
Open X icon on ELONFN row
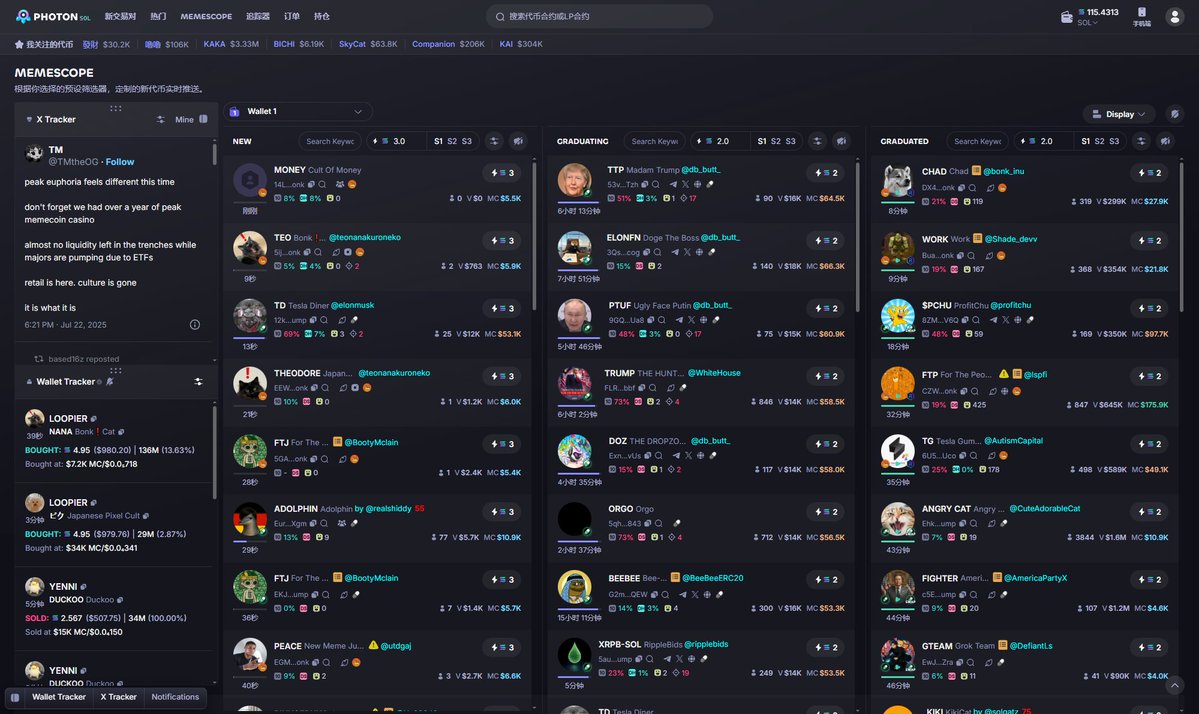point(687,252)
